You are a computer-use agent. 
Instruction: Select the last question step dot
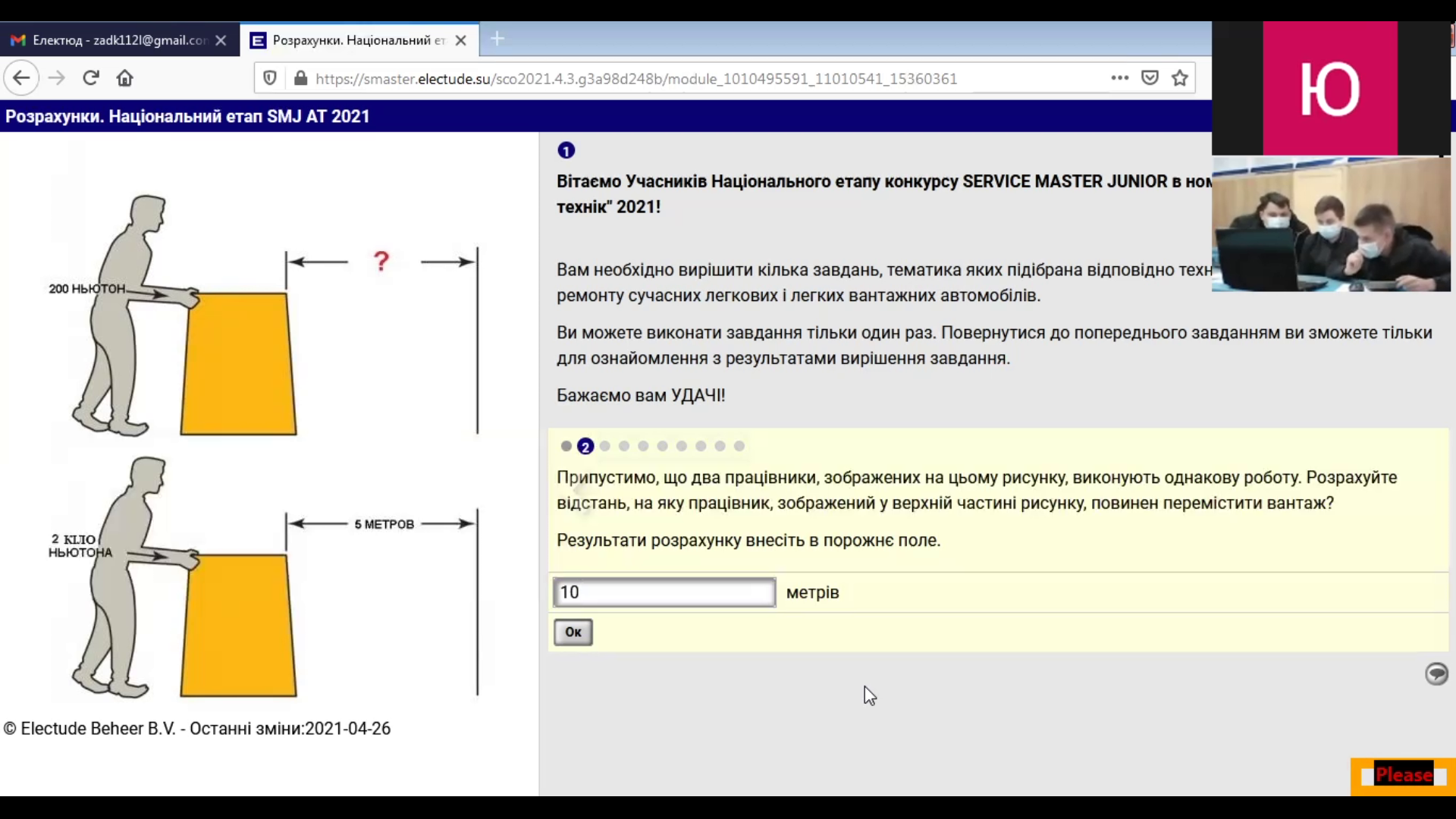(739, 446)
